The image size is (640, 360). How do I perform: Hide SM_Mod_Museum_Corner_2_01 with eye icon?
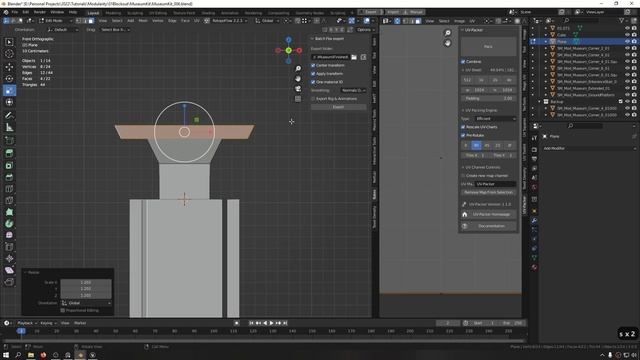pos(628,48)
